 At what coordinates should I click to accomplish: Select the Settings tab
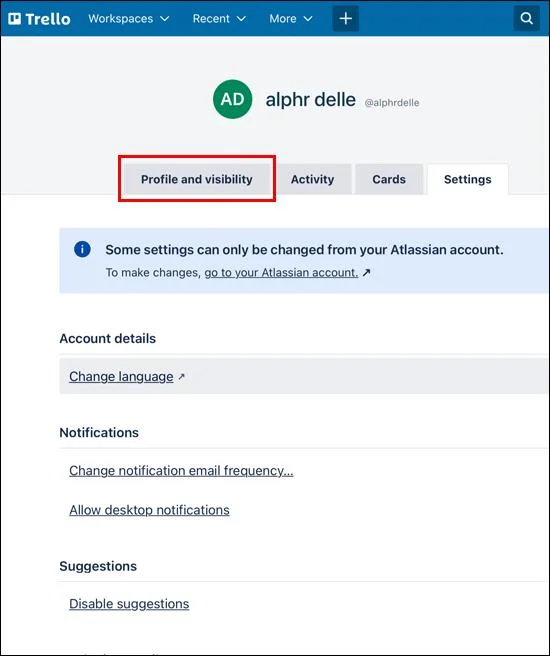[x=468, y=179]
